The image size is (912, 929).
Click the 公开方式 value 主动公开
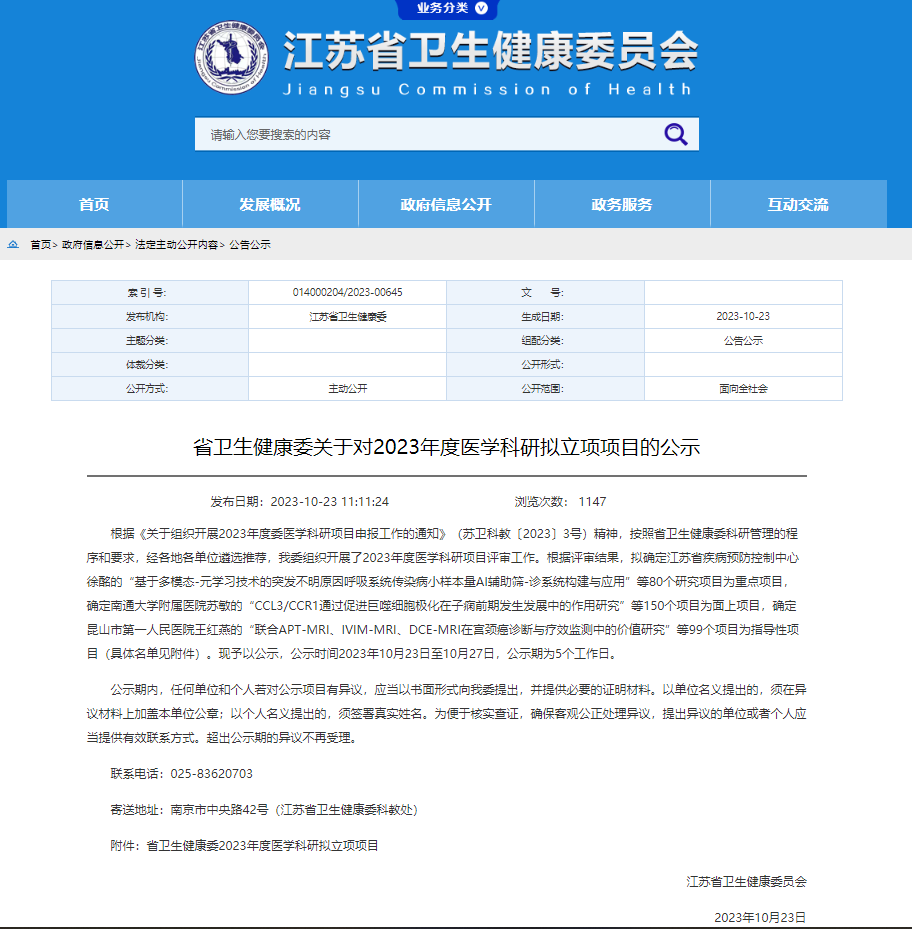347,389
